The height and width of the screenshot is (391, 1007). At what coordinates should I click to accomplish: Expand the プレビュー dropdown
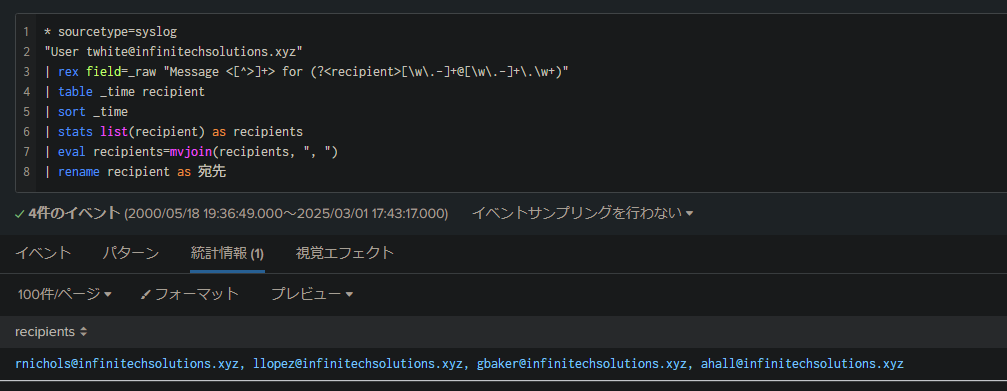click(x=312, y=294)
